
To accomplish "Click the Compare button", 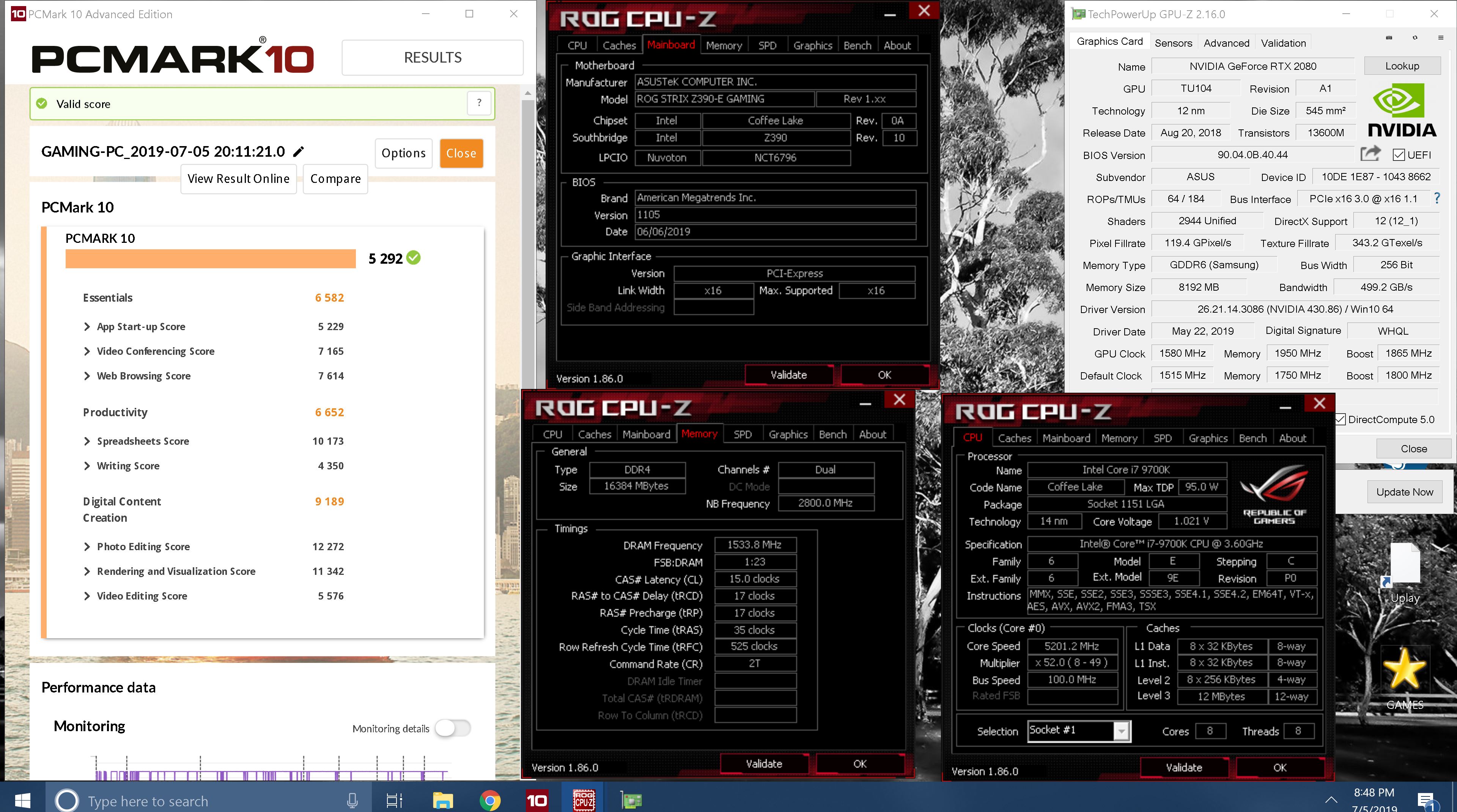I will (x=335, y=179).
